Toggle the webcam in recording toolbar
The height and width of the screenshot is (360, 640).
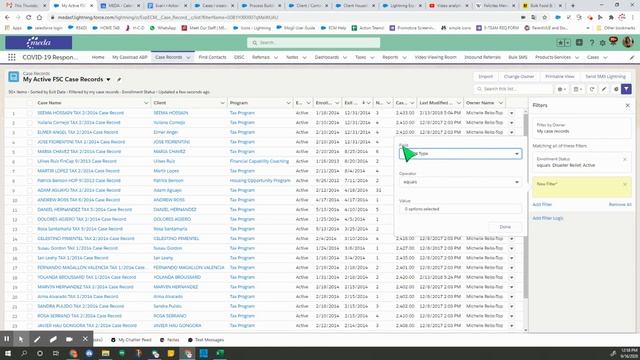click(69, 339)
